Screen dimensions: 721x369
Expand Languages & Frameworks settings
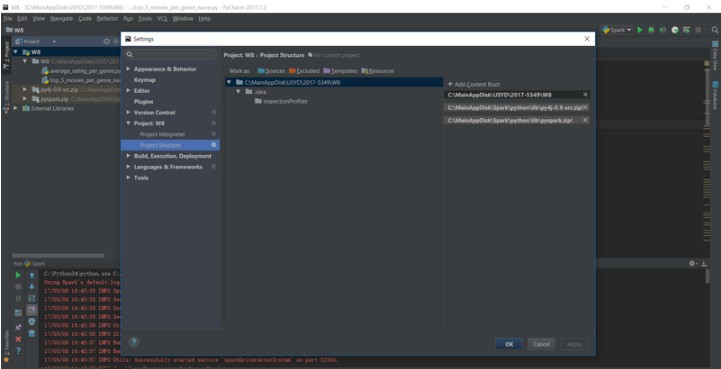point(128,167)
